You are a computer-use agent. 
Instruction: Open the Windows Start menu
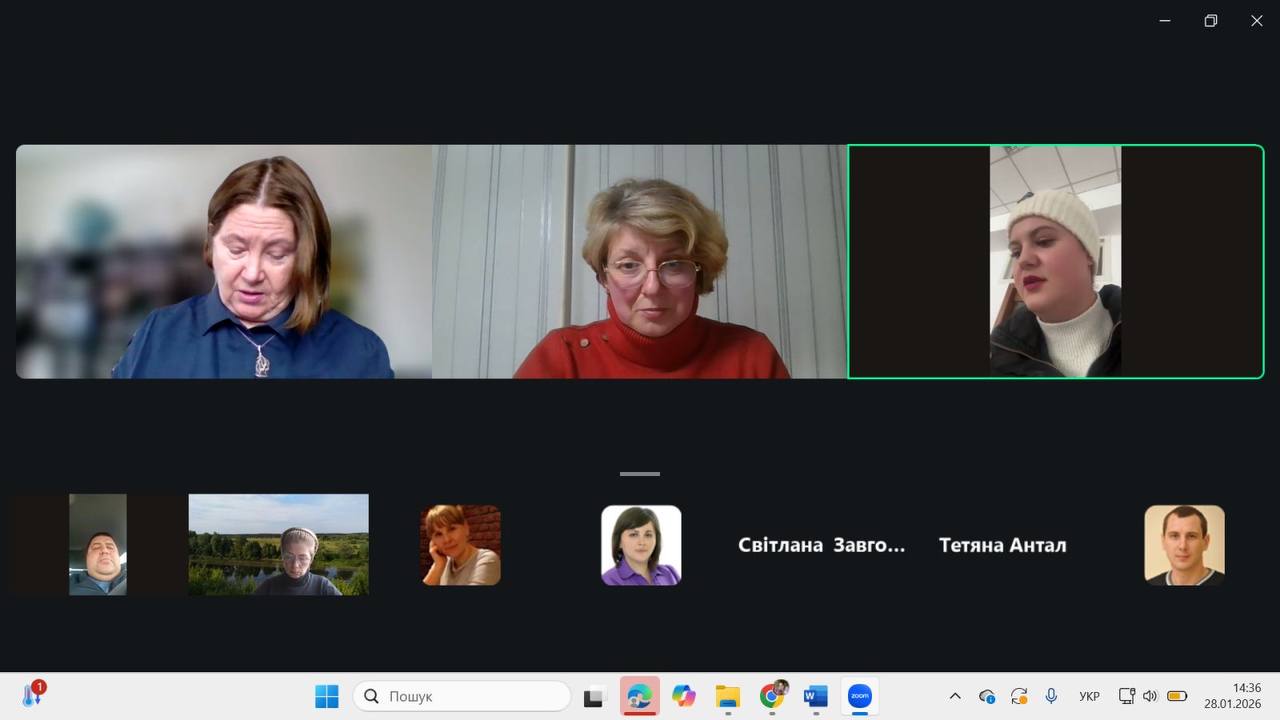[327, 696]
